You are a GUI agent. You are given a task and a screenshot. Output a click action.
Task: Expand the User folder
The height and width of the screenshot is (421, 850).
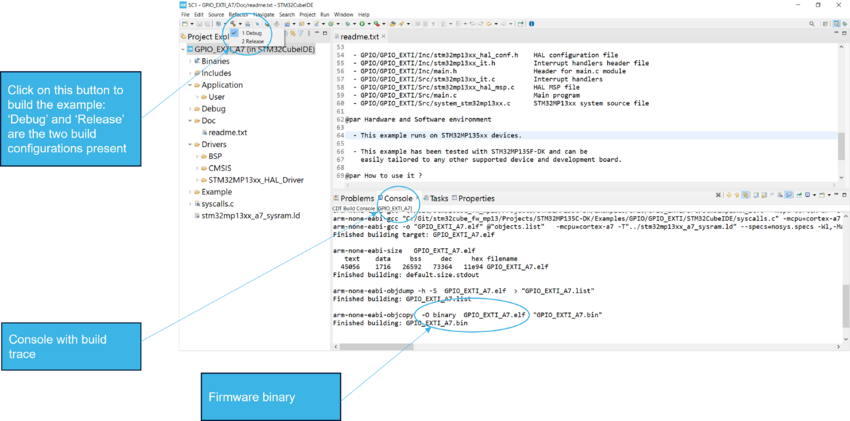point(197,97)
